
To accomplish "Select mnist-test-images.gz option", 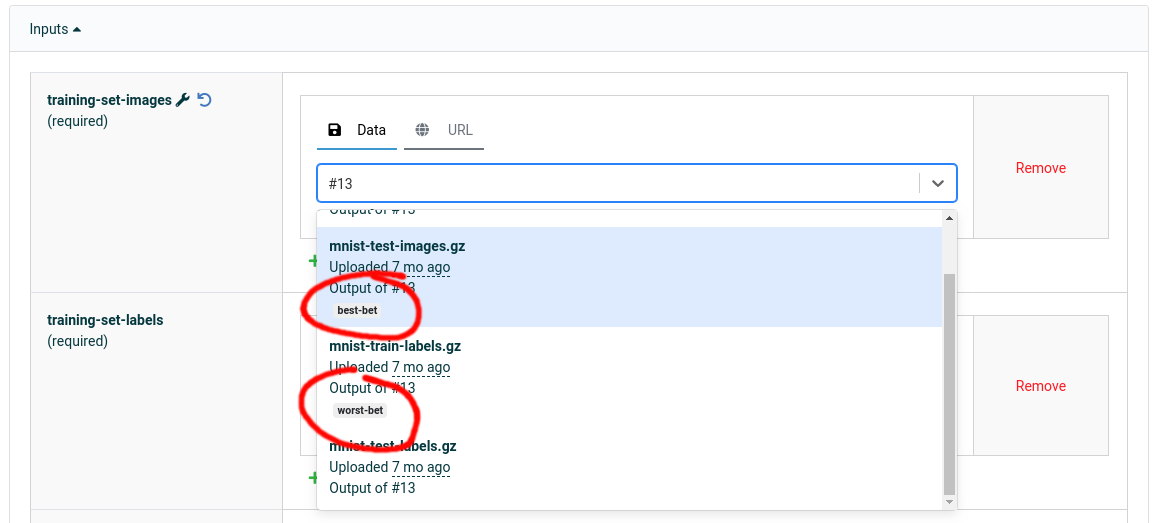I will (x=630, y=277).
